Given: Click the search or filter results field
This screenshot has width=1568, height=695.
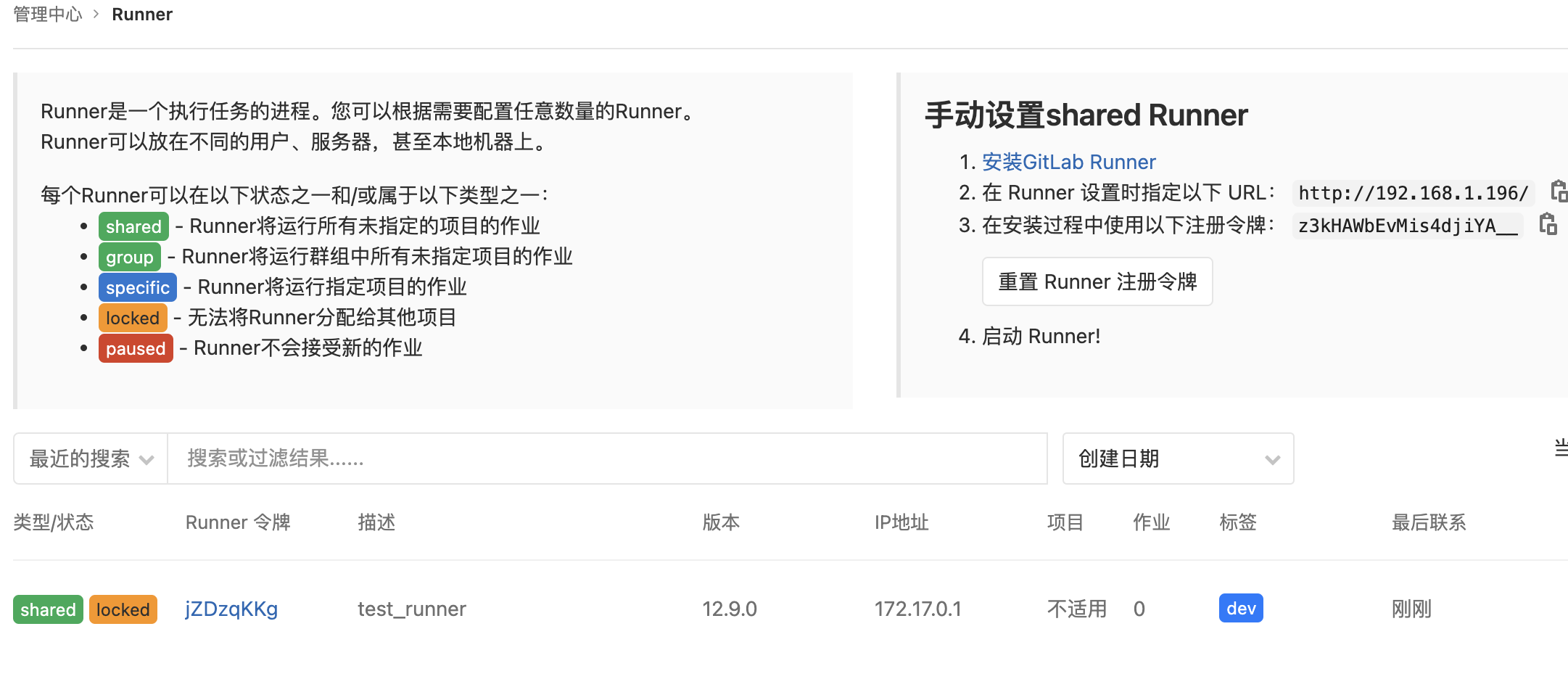Looking at the screenshot, I should click(606, 458).
